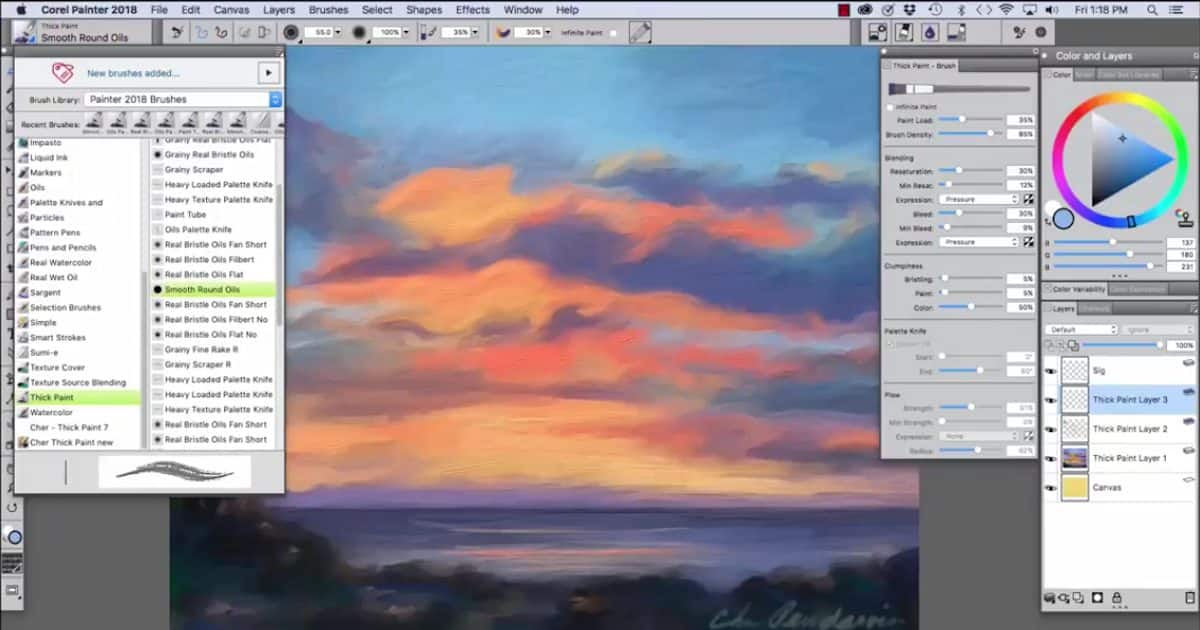1200x630 pixels.
Task: Toggle visibility of Thick Paint Layer 1
Action: (1051, 458)
